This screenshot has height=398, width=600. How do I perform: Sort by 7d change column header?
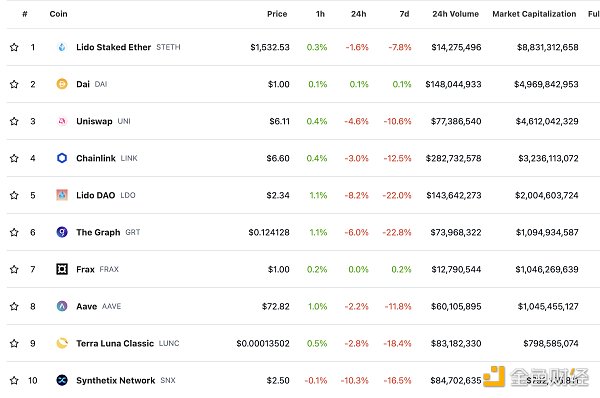click(404, 14)
